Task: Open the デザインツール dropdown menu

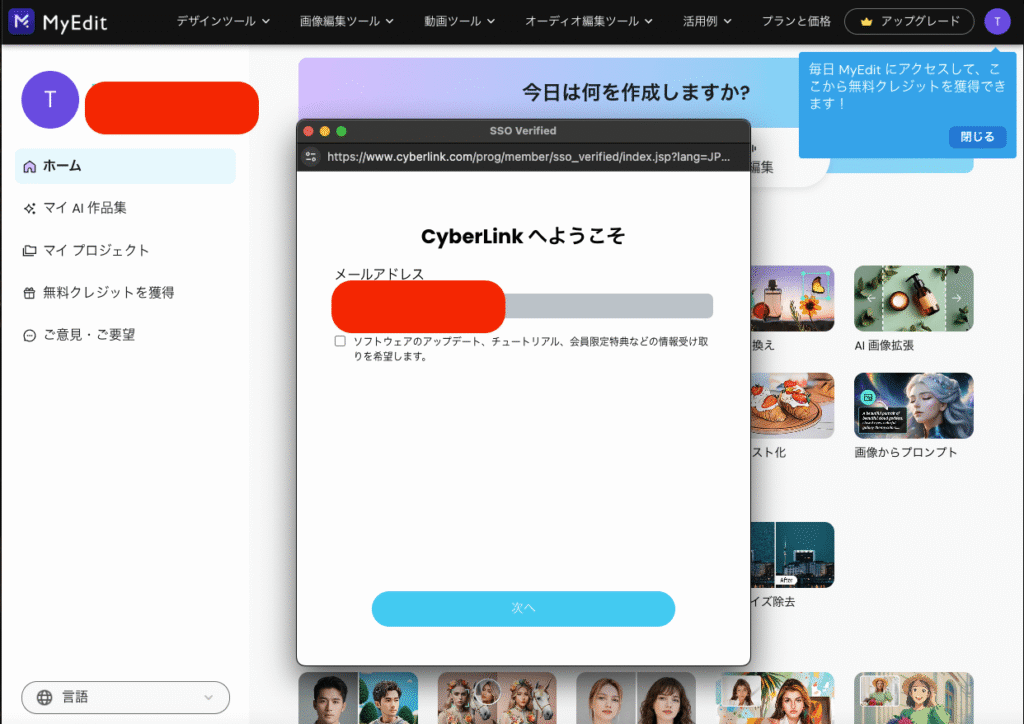Action: pos(223,21)
